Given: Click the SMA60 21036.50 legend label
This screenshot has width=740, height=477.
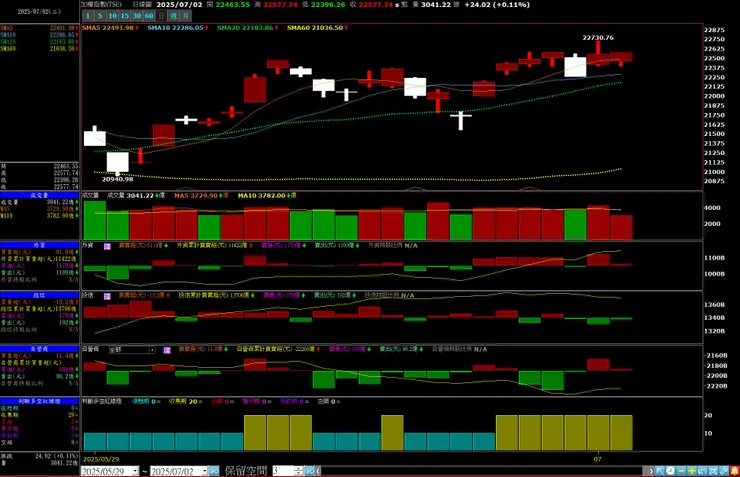Looking at the screenshot, I should [317, 28].
